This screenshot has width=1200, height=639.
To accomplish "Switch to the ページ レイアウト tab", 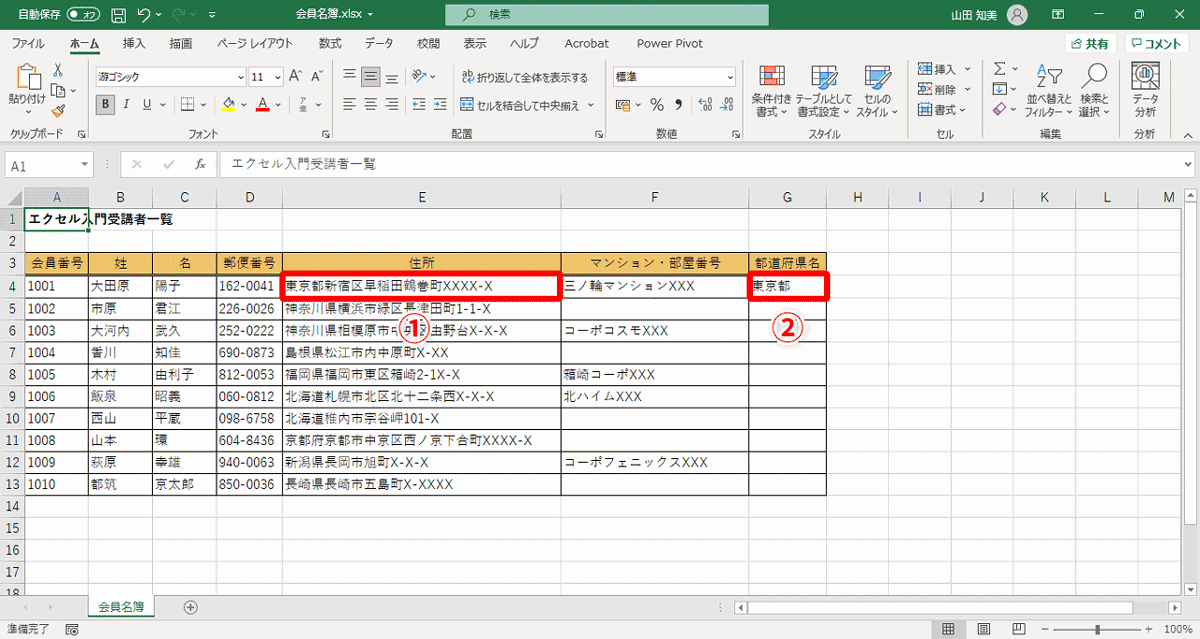I will pyautogui.click(x=255, y=44).
